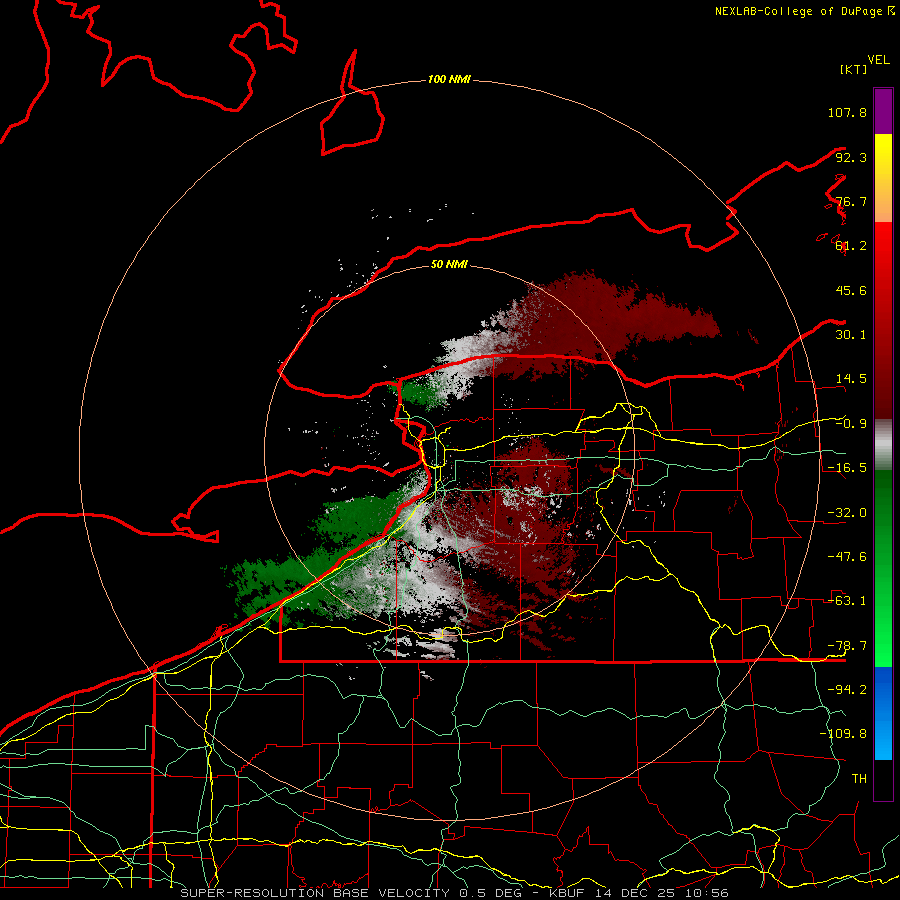This screenshot has width=900, height=900.
Task: Pick the black TH color bar segment
Action: (x=883, y=779)
